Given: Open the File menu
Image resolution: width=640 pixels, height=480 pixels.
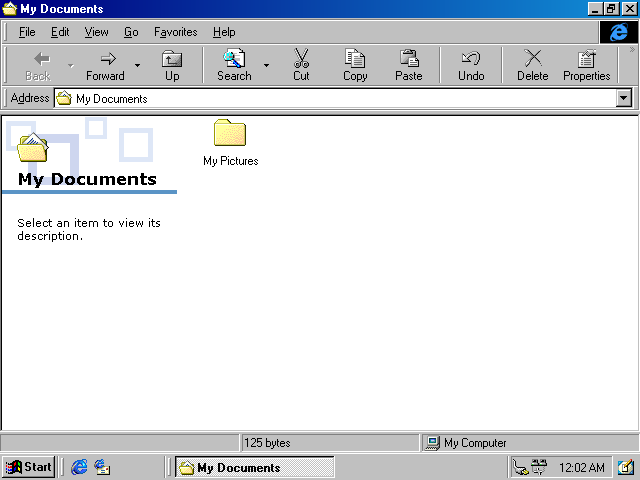Looking at the screenshot, I should [x=27, y=32].
